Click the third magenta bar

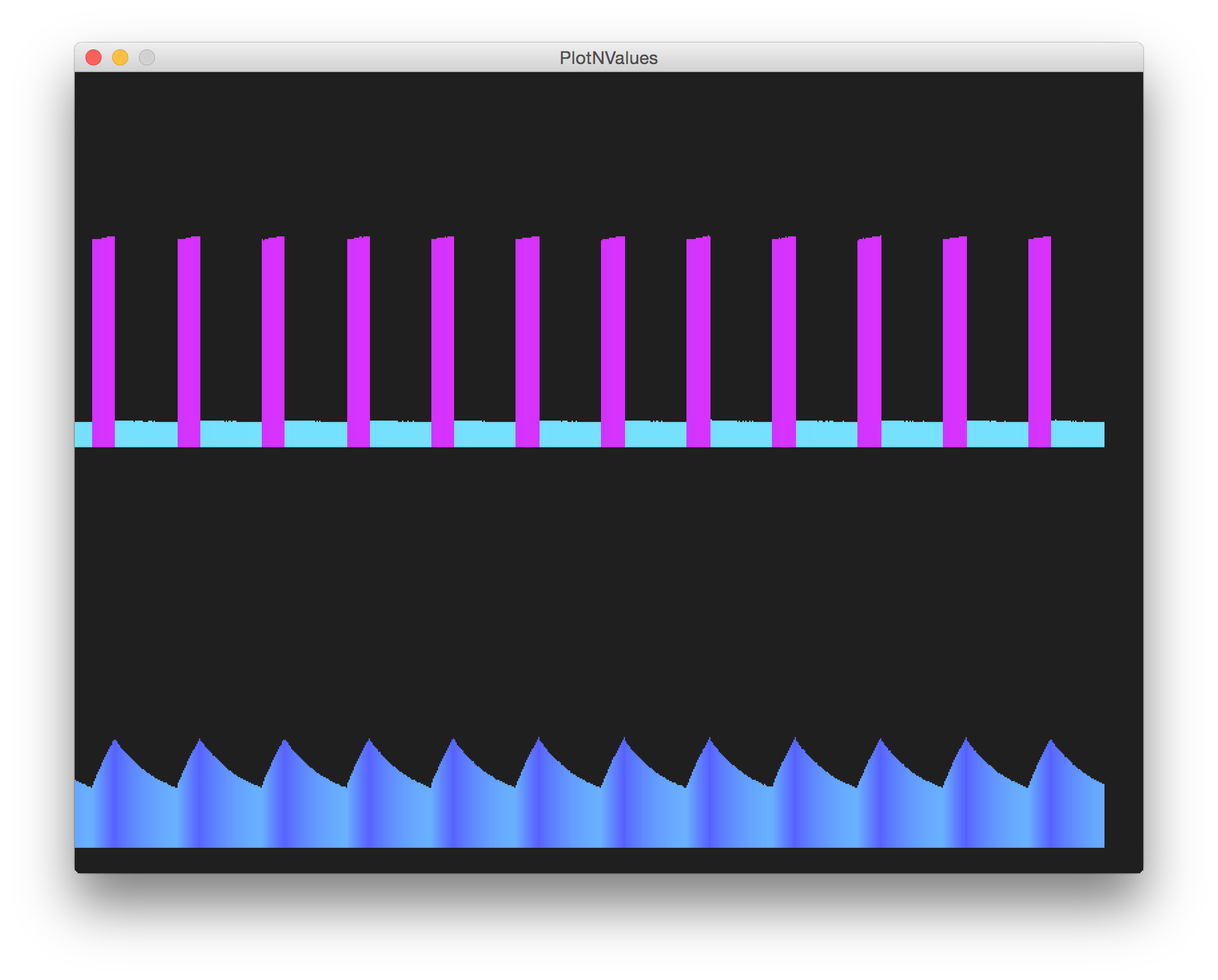(x=274, y=334)
